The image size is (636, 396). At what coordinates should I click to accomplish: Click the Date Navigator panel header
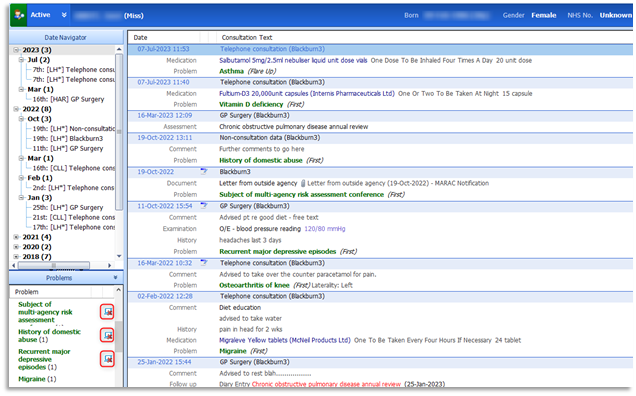click(x=66, y=37)
